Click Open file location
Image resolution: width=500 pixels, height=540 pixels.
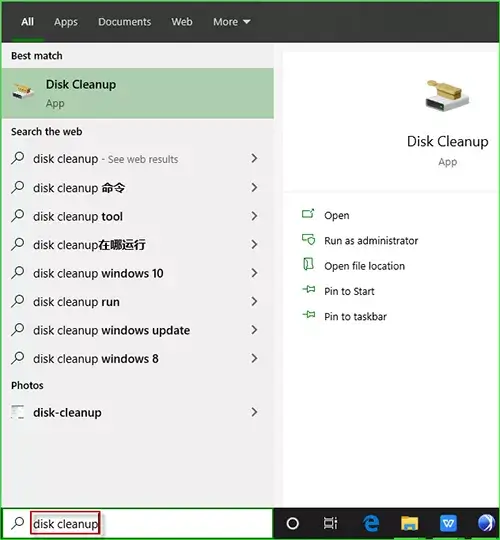364,266
